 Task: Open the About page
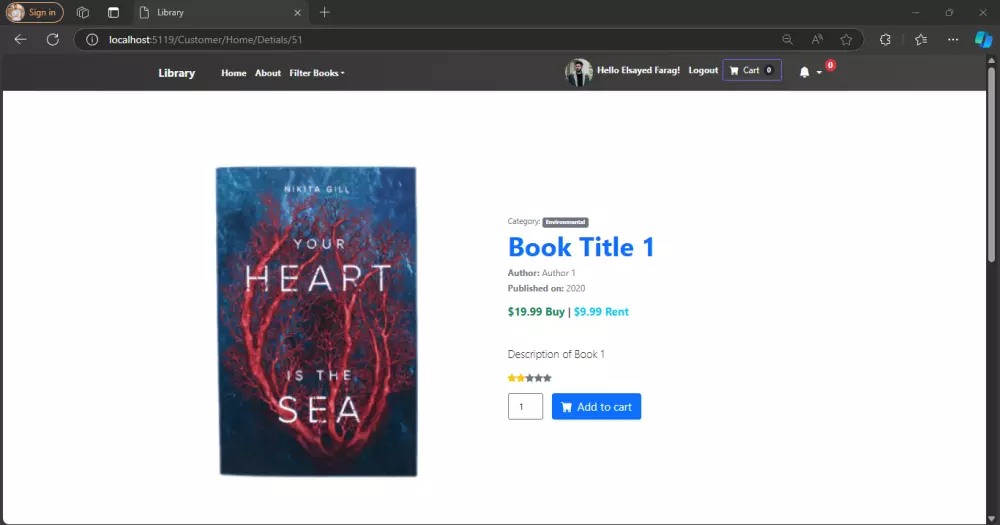[x=268, y=73]
